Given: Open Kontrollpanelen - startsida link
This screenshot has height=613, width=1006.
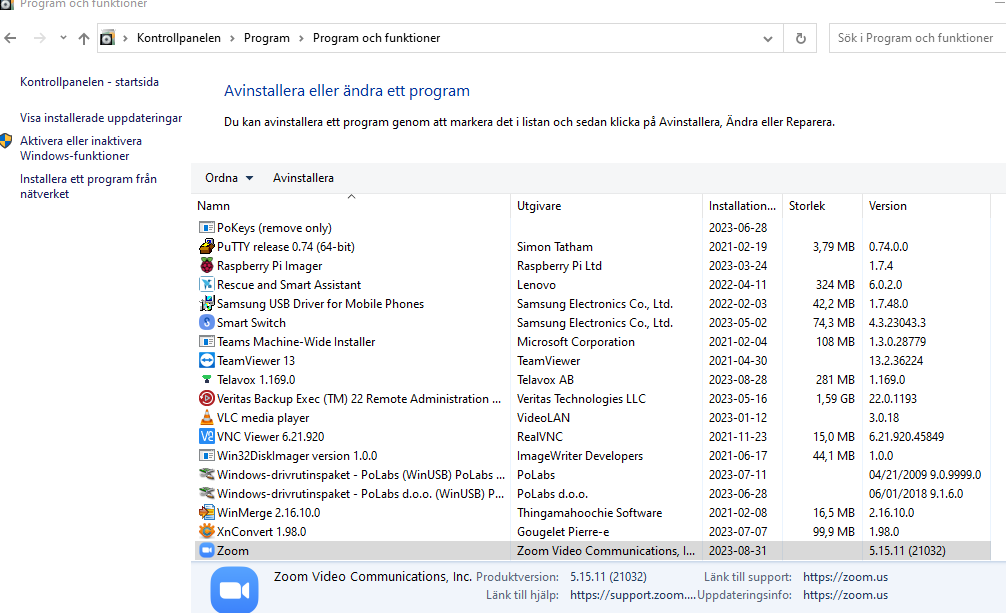Looking at the screenshot, I should click(x=89, y=82).
